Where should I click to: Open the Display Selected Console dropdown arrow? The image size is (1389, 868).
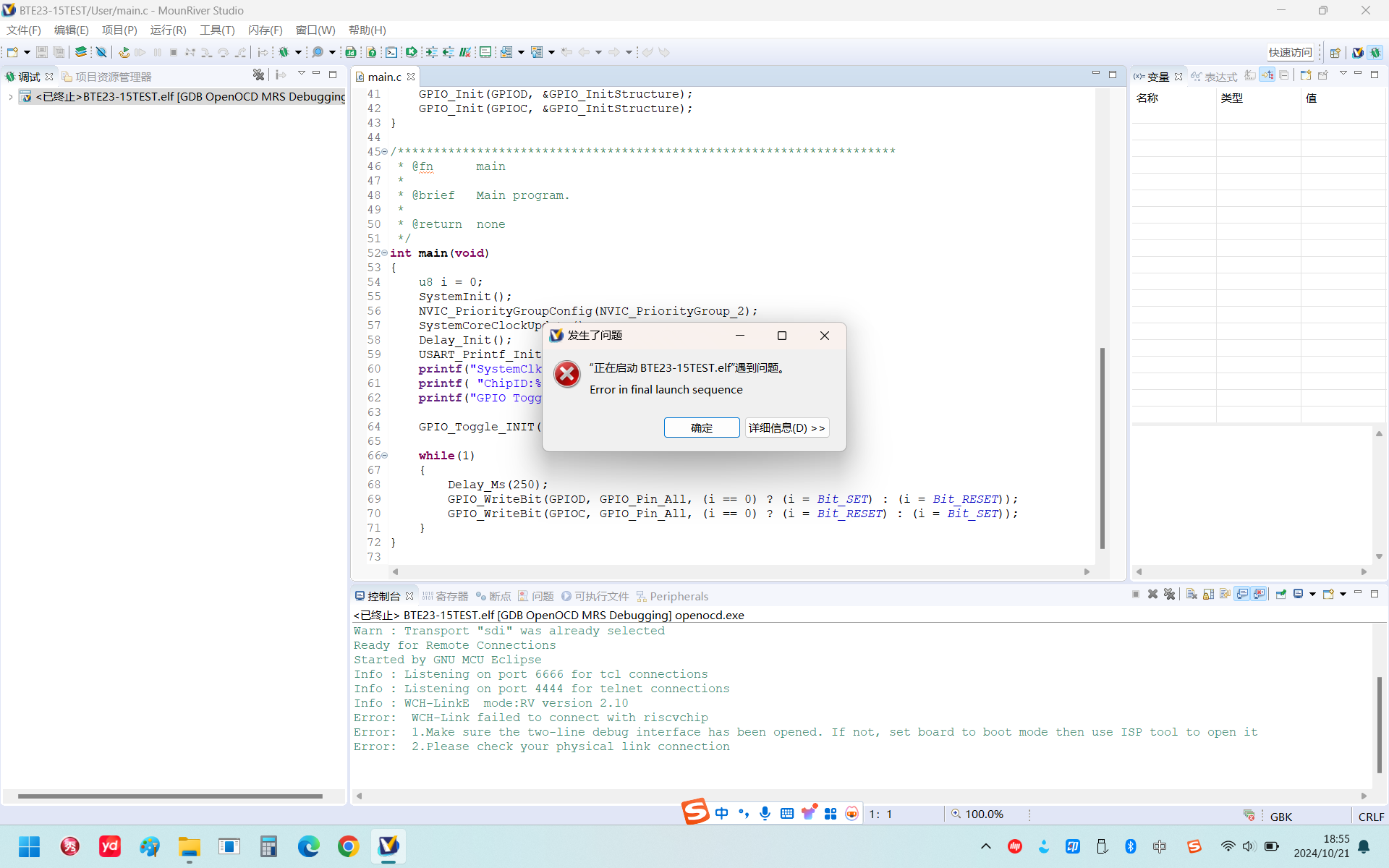tap(1312, 594)
